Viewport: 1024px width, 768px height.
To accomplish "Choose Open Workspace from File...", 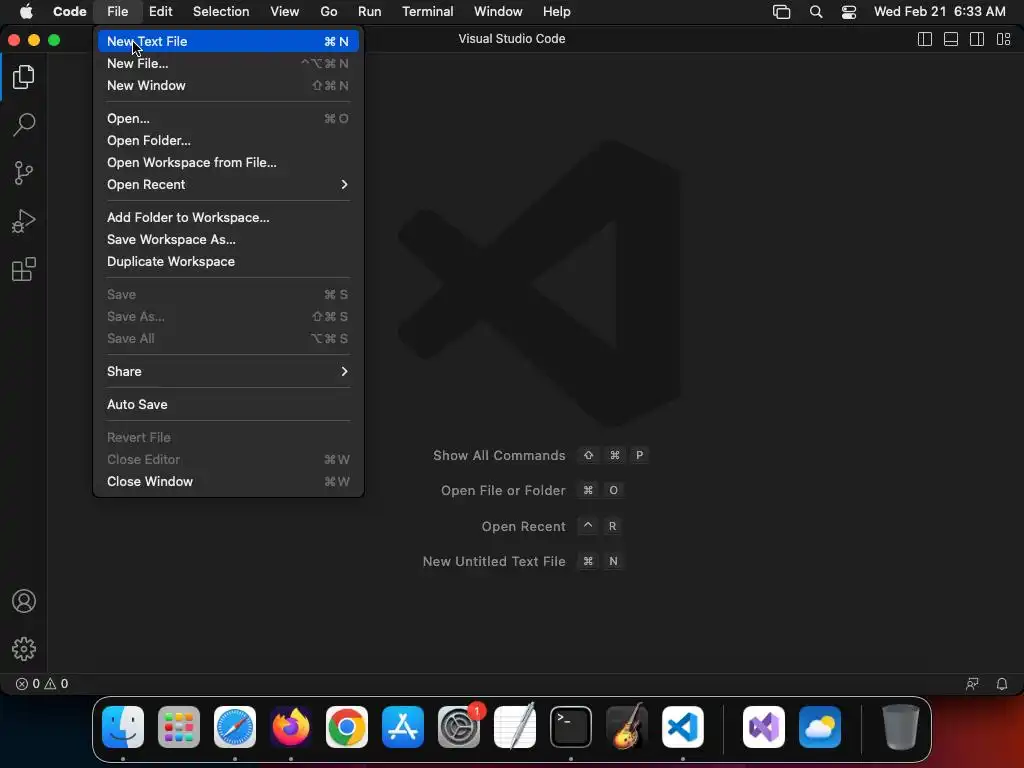I will click(x=228, y=163).
